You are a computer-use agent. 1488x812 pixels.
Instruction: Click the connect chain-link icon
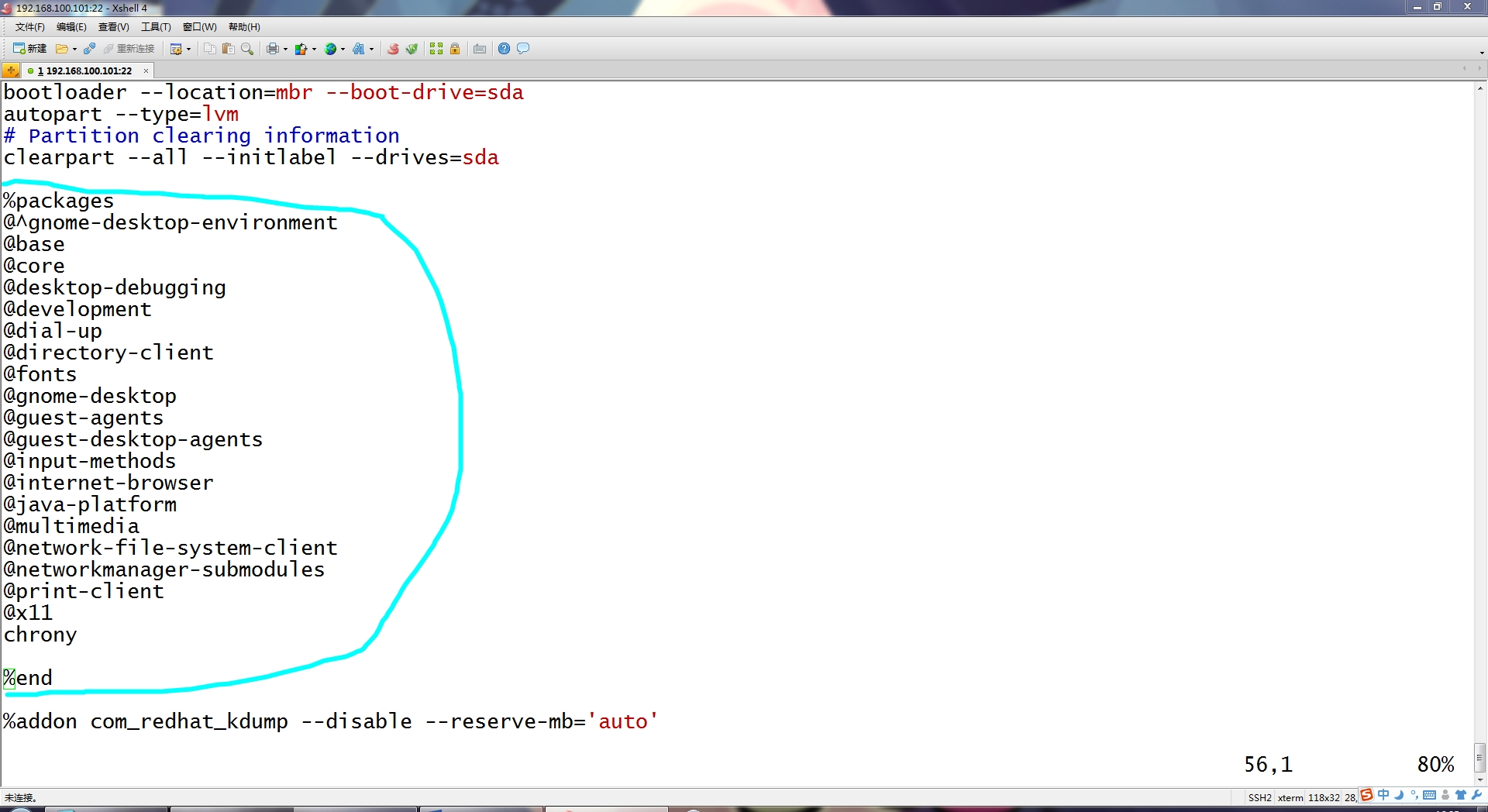89,49
